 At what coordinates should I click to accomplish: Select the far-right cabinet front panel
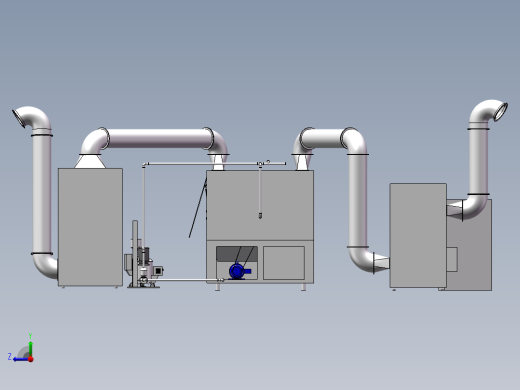pos(418,235)
